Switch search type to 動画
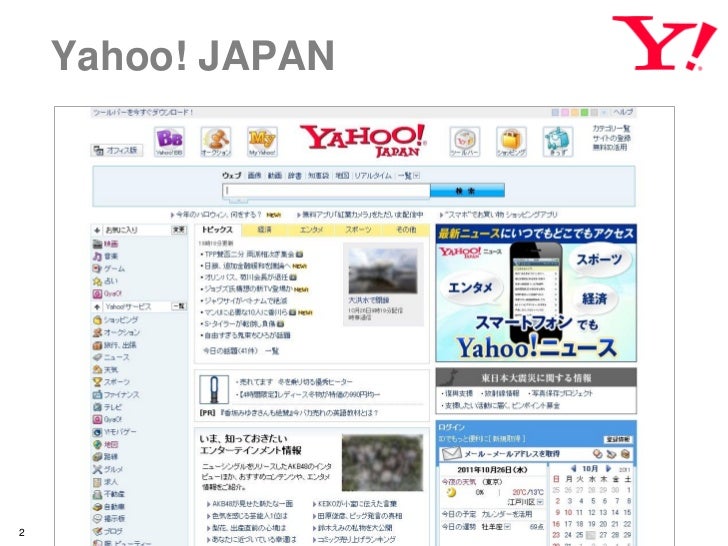Viewport: 728px width, 546px height. click(x=275, y=176)
